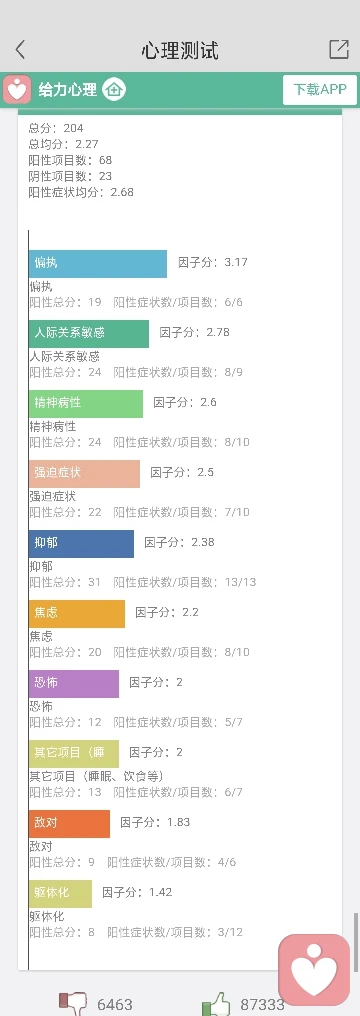Click the 下载APP button

tap(320, 89)
